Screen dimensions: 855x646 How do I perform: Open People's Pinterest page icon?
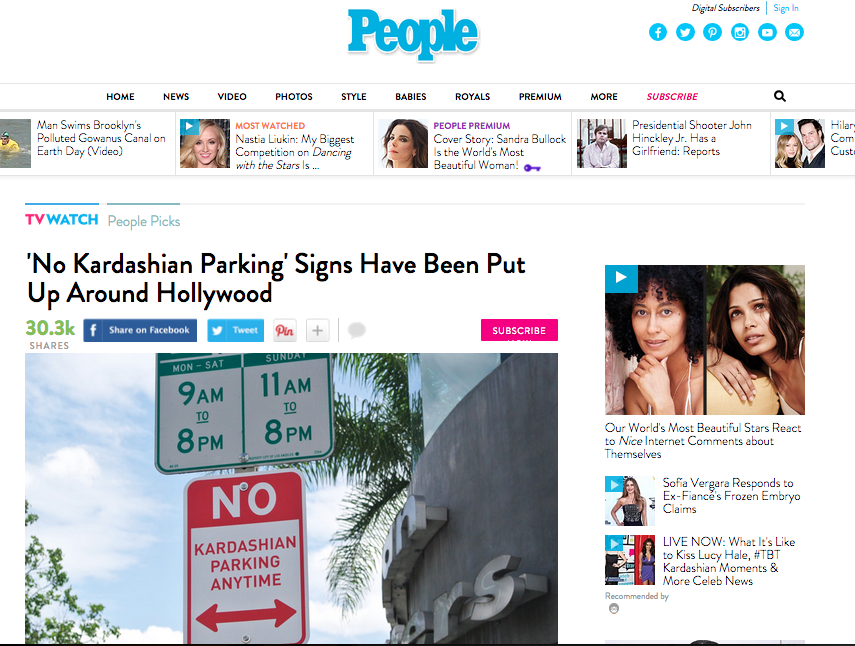tap(712, 32)
